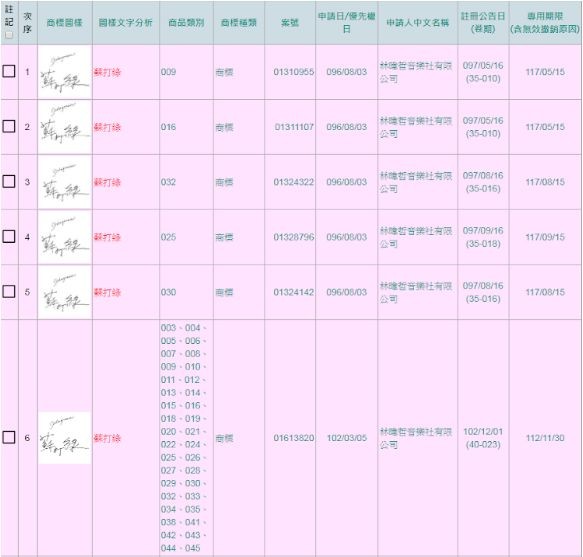Open case number 01324322
The image size is (583, 557).
(x=294, y=182)
